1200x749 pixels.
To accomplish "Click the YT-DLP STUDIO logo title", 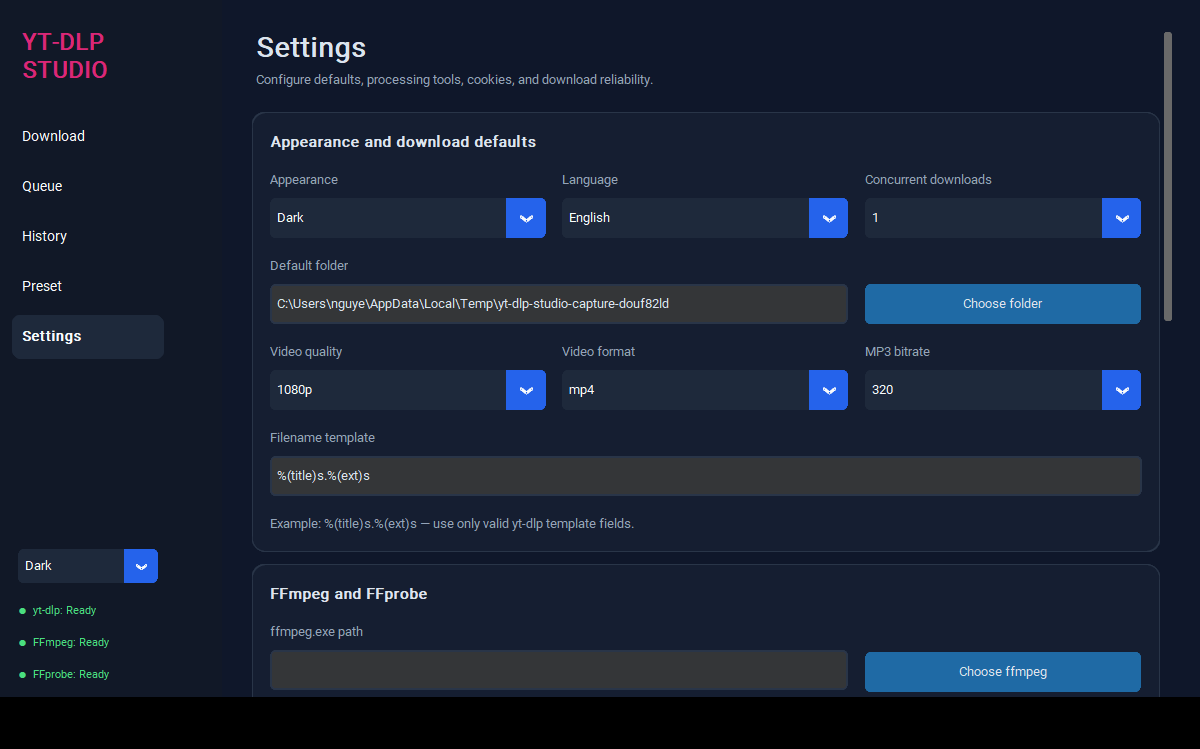I will 65,56.
